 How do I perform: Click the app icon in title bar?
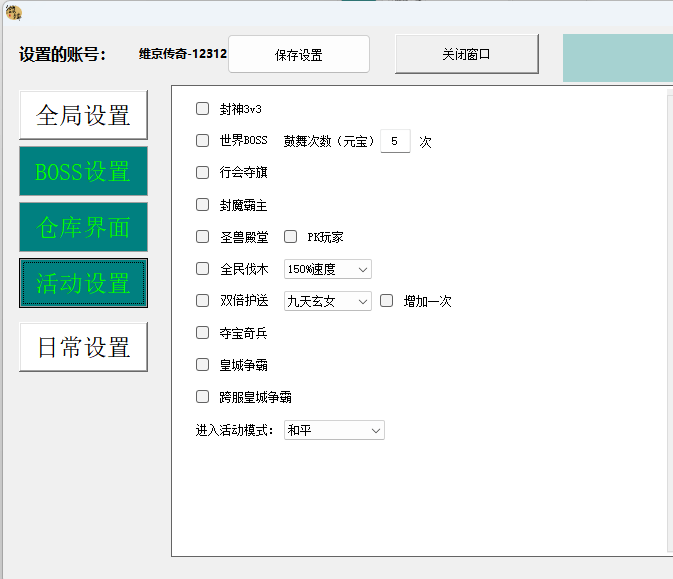pos(14,13)
